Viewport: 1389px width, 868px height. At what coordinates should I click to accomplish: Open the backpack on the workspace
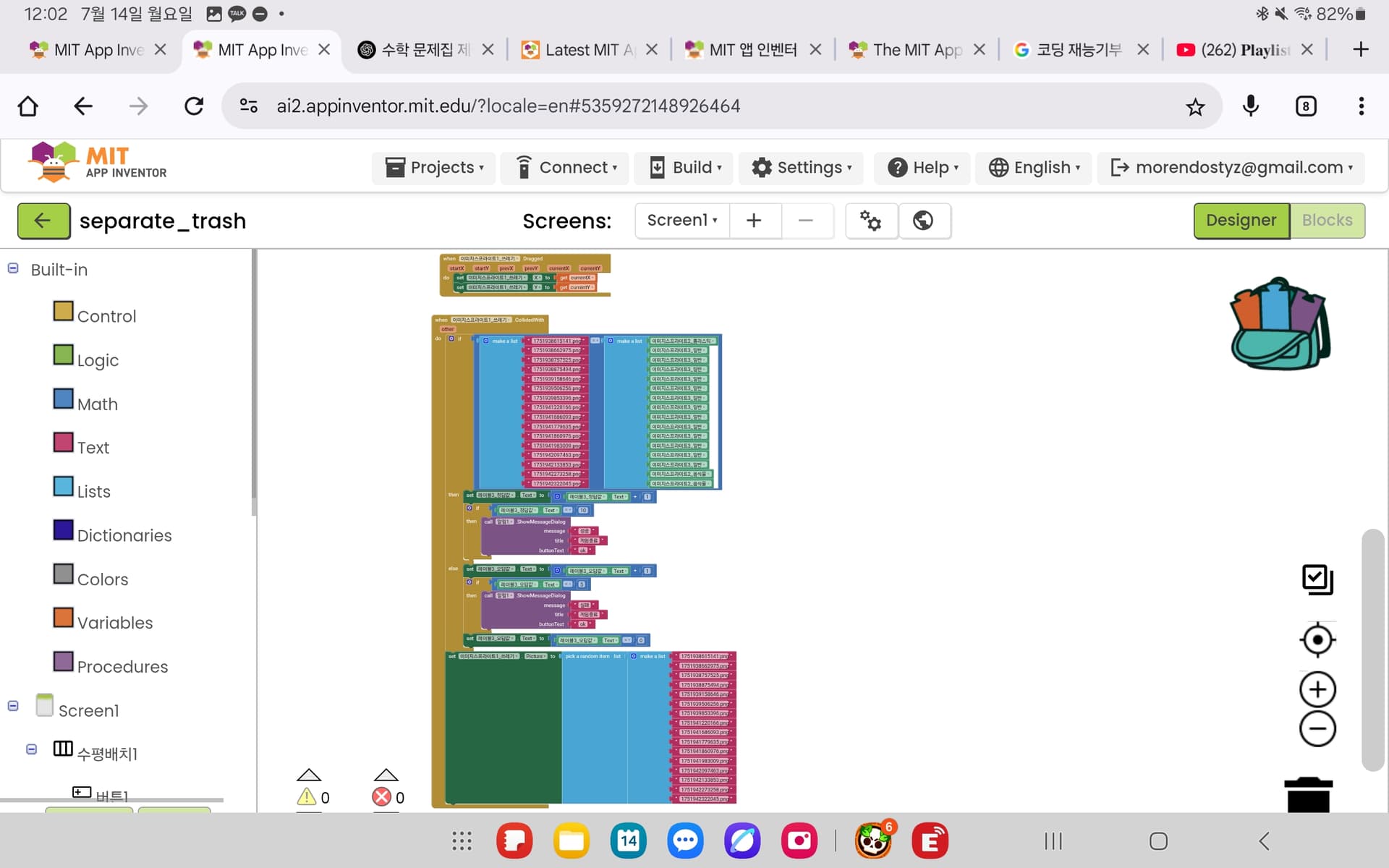(1280, 323)
